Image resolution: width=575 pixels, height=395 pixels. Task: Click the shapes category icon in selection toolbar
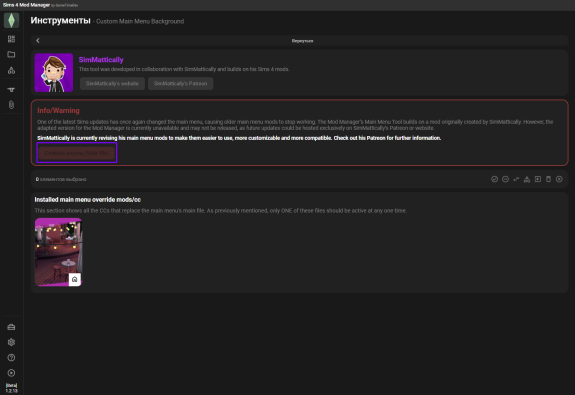tap(527, 179)
